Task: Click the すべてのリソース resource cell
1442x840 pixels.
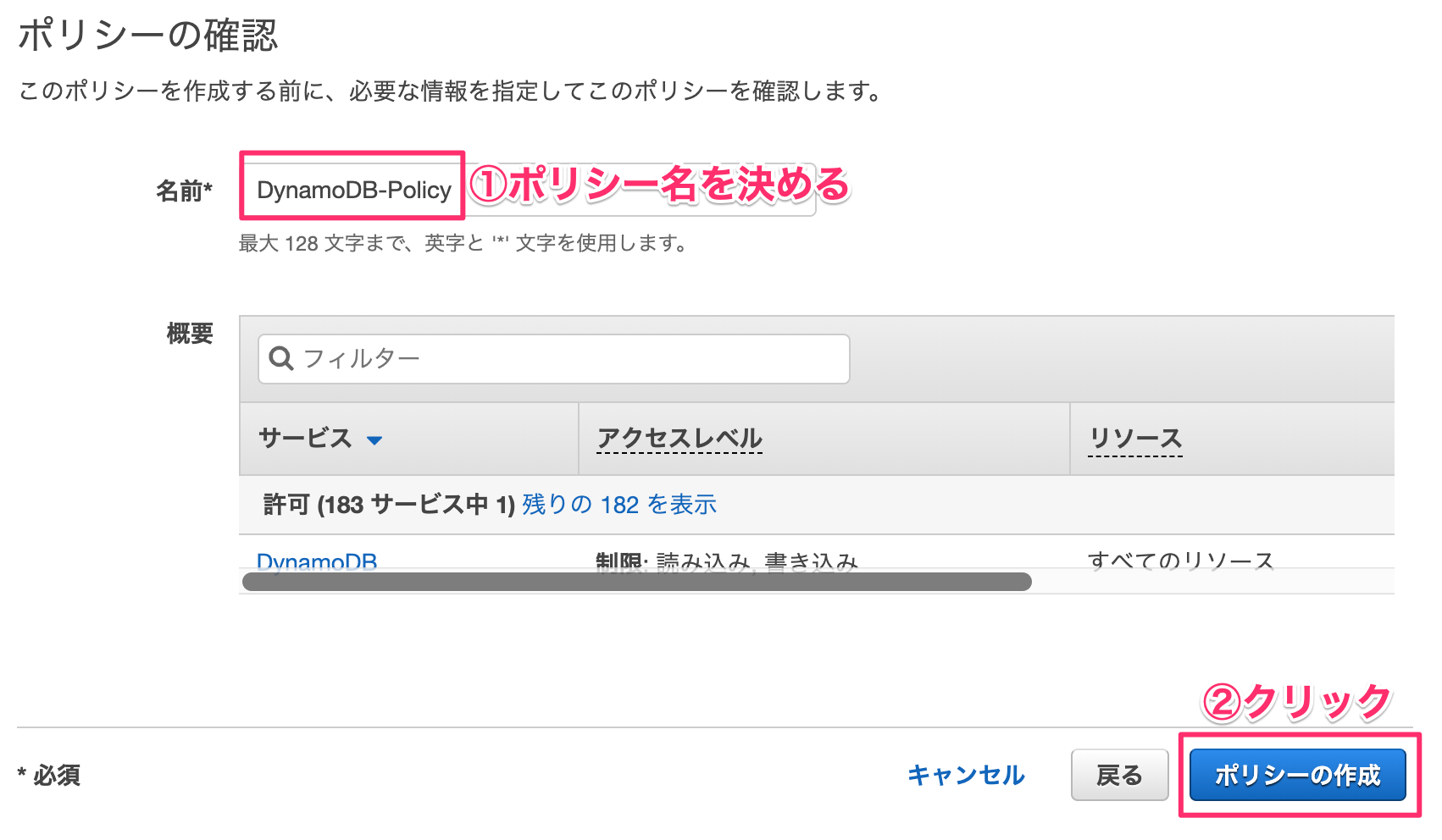Action: 1181,561
